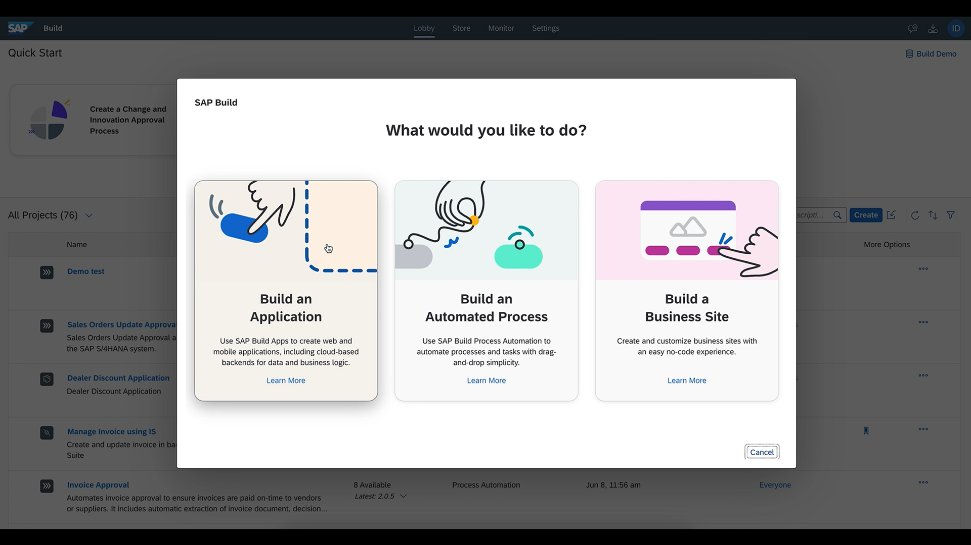The width and height of the screenshot is (971, 545).
Task: Open the feedback chat icon in the header
Action: [x=912, y=28]
